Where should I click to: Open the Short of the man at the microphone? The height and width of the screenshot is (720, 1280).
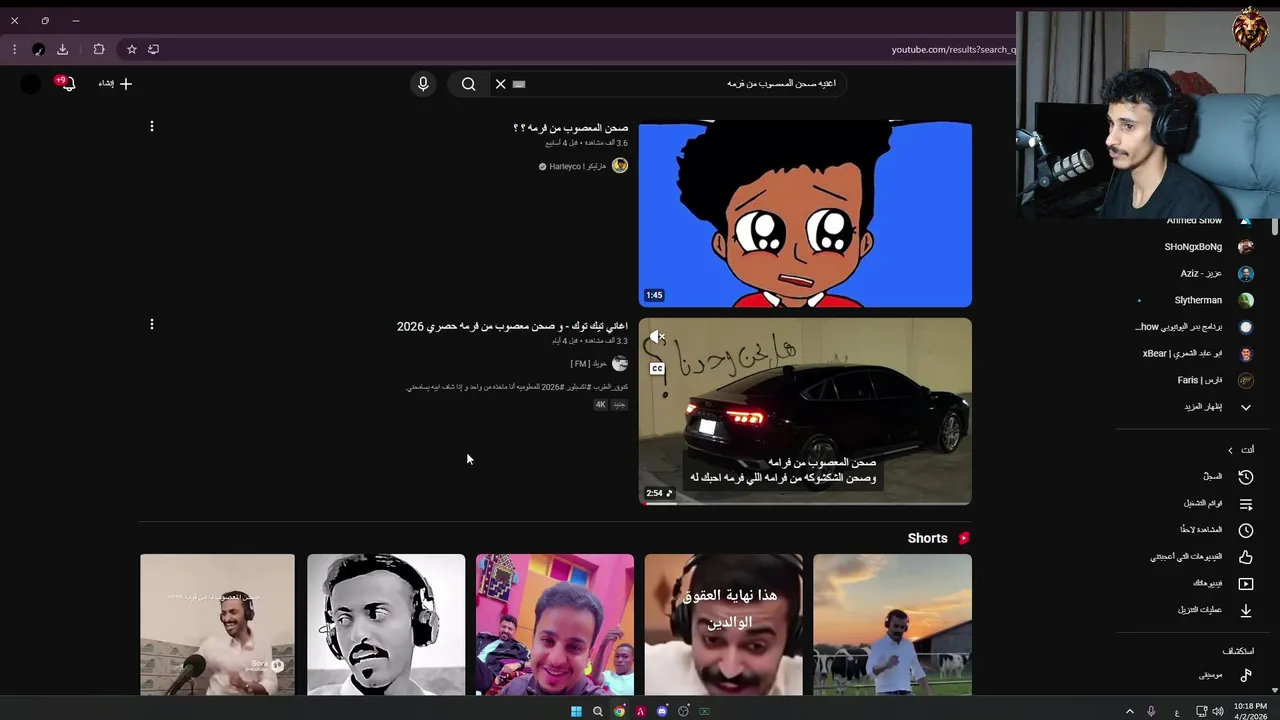pyautogui.click(x=217, y=625)
